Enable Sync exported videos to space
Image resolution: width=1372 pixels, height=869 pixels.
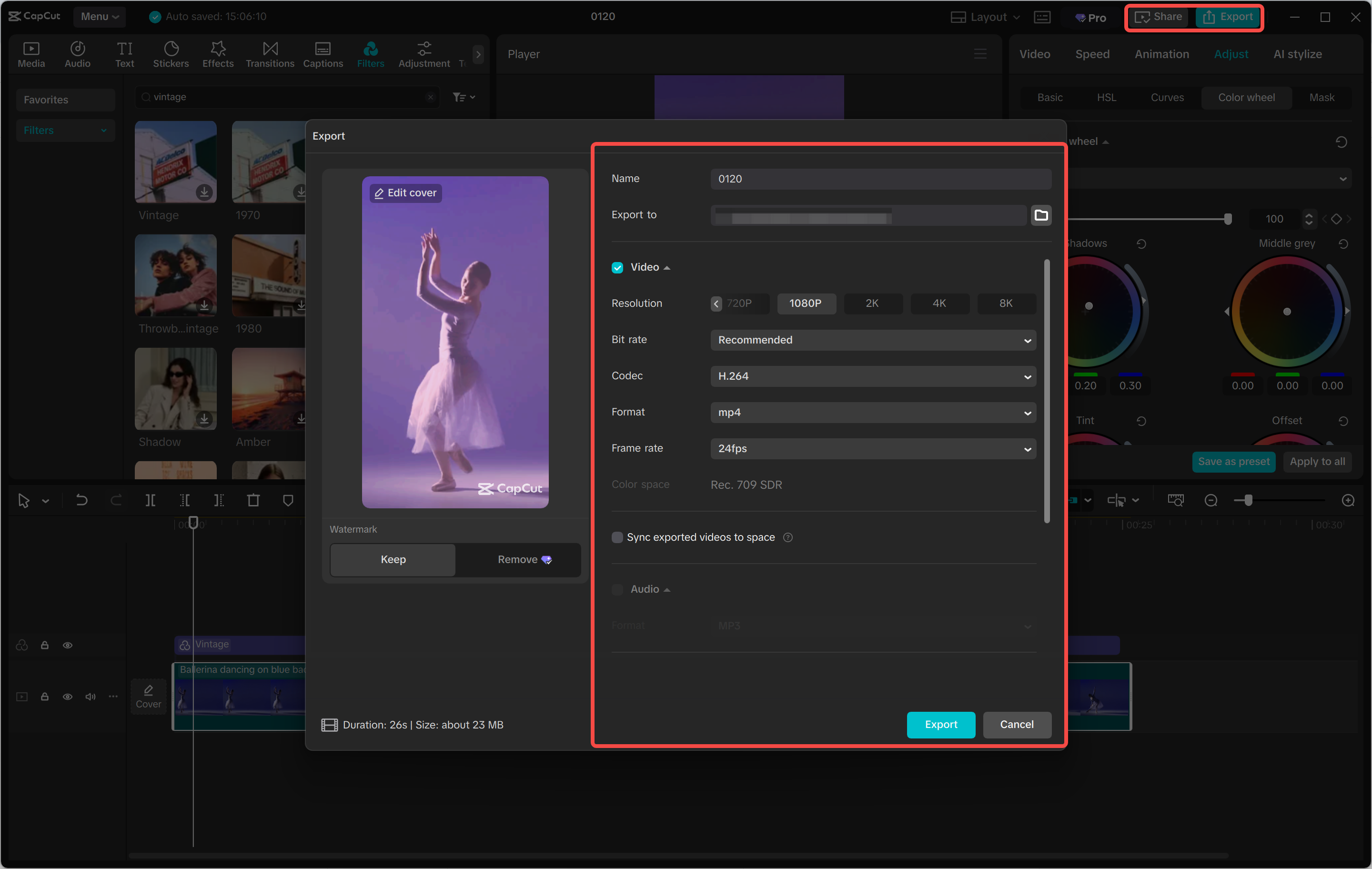[x=617, y=537]
